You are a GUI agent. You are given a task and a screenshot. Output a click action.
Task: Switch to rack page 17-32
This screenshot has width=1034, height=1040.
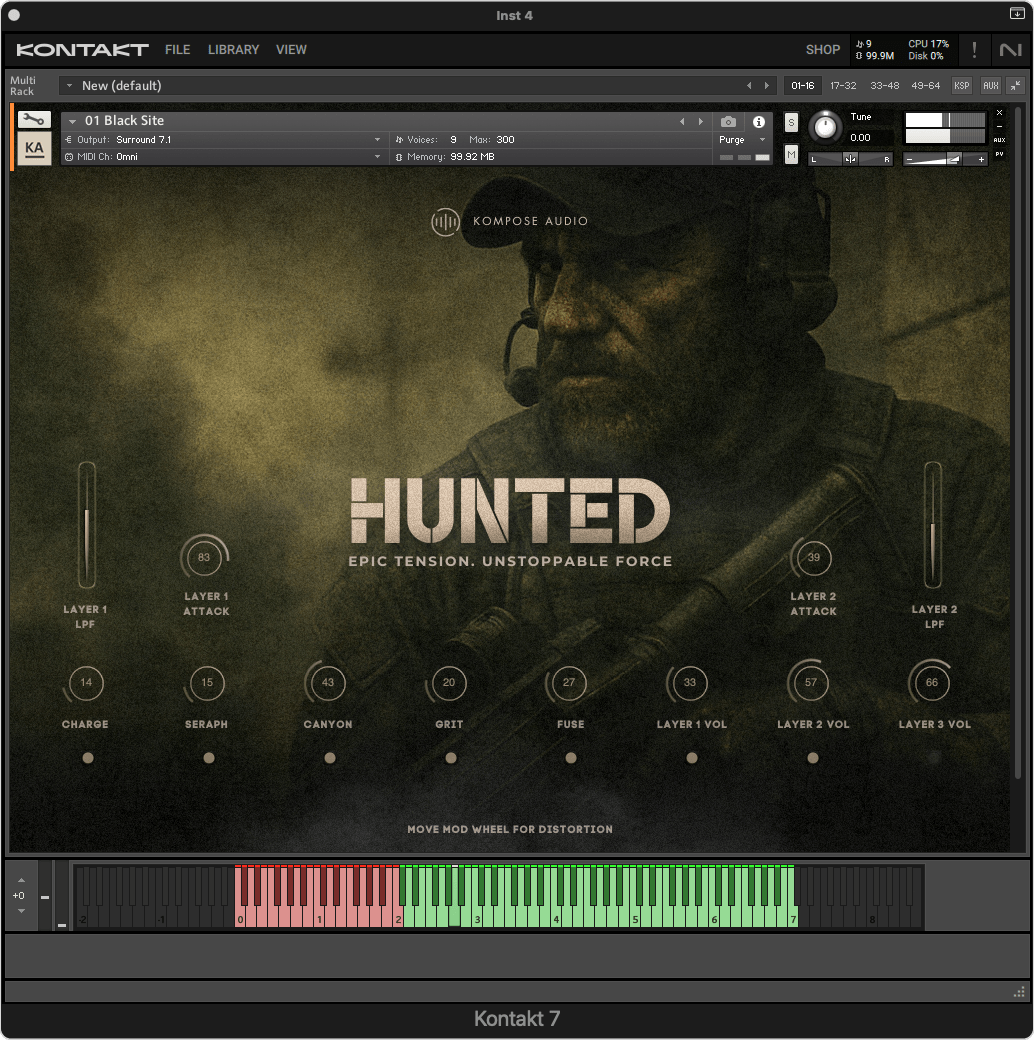[x=843, y=86]
